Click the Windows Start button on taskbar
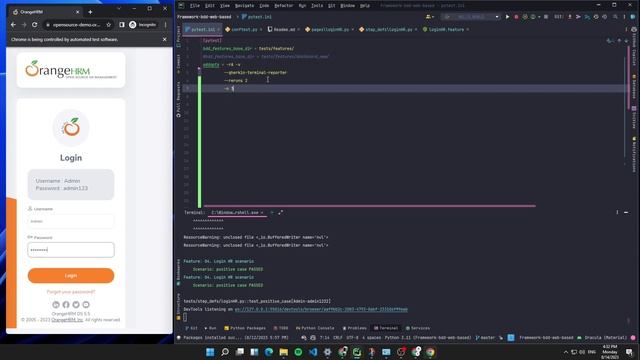Image resolution: width=640 pixels, height=360 pixels. click(x=210, y=352)
